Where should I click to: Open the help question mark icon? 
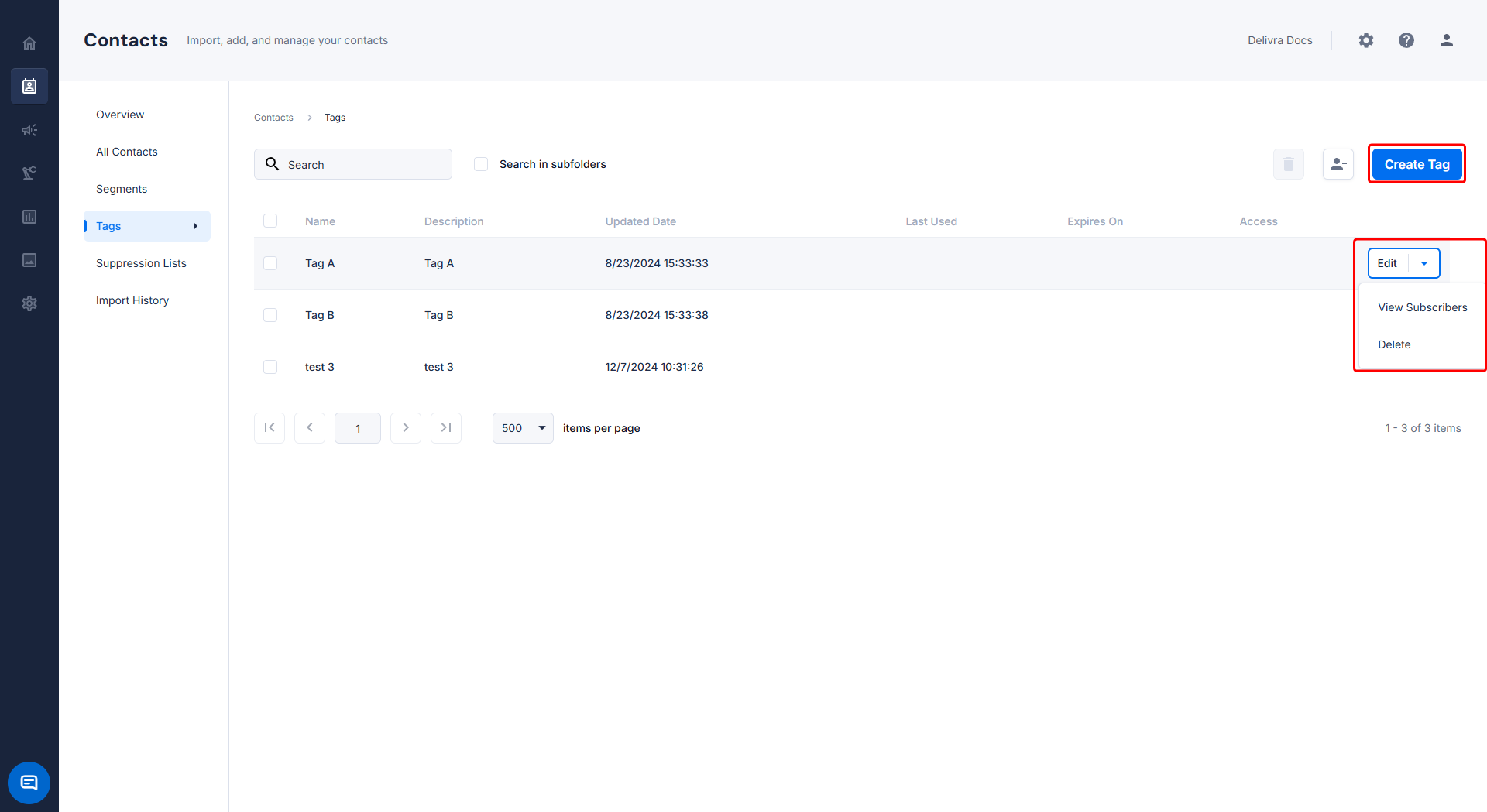coord(1406,40)
